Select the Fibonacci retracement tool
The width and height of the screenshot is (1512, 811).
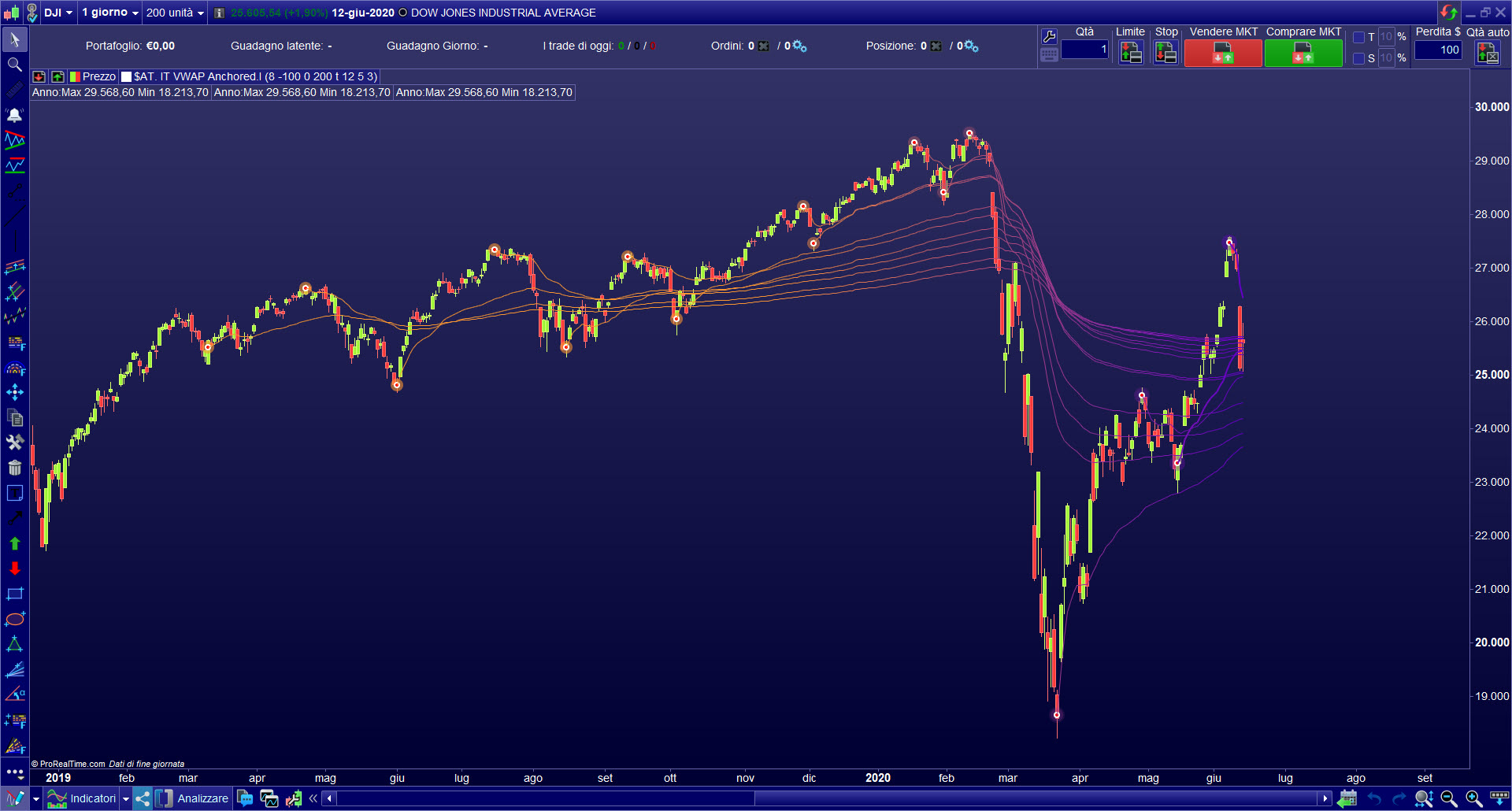pyautogui.click(x=15, y=342)
